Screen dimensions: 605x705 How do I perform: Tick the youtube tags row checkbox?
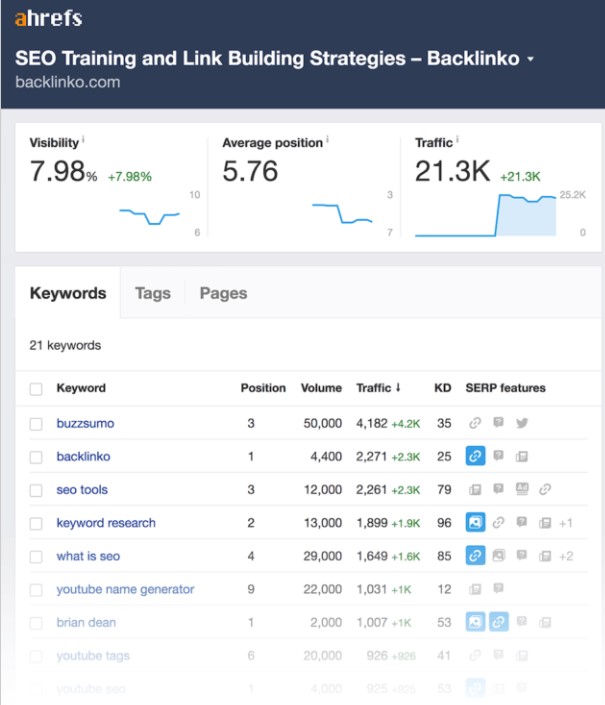pos(36,656)
